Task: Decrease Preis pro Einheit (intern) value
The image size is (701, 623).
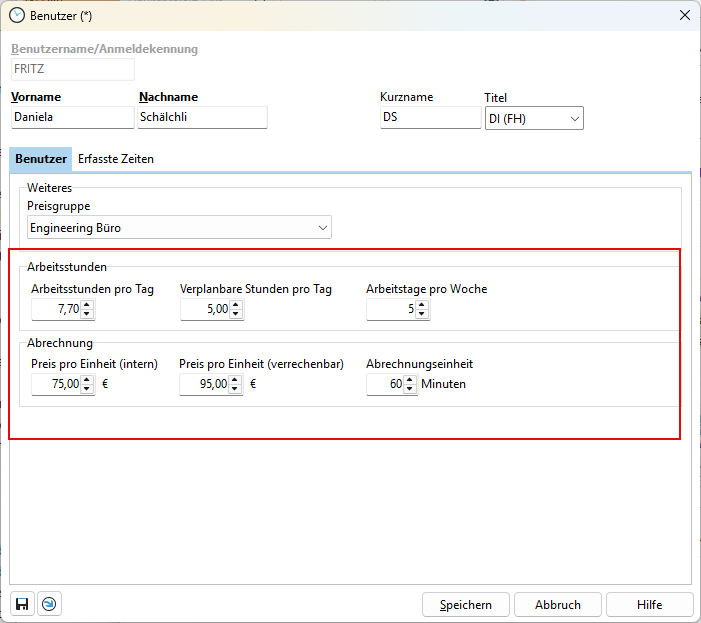Action: 88,390
